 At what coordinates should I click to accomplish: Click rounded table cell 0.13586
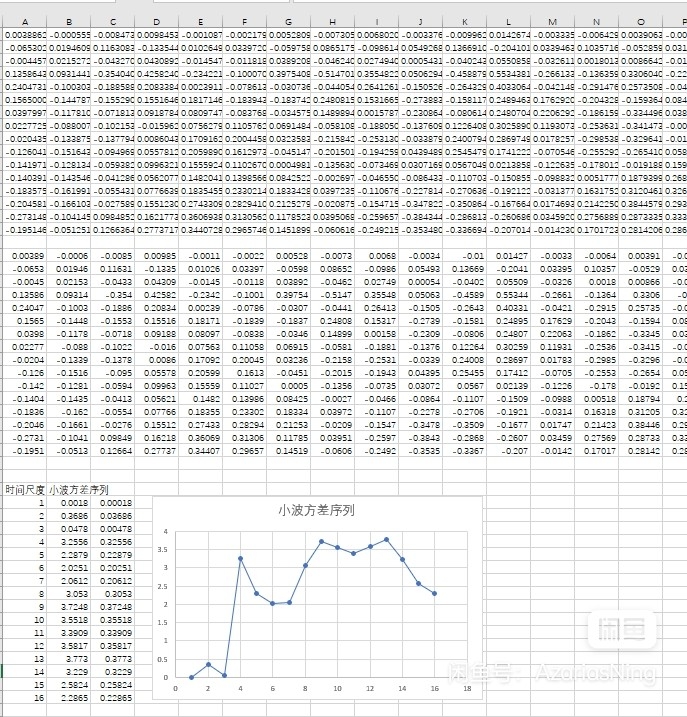[x=25, y=295]
